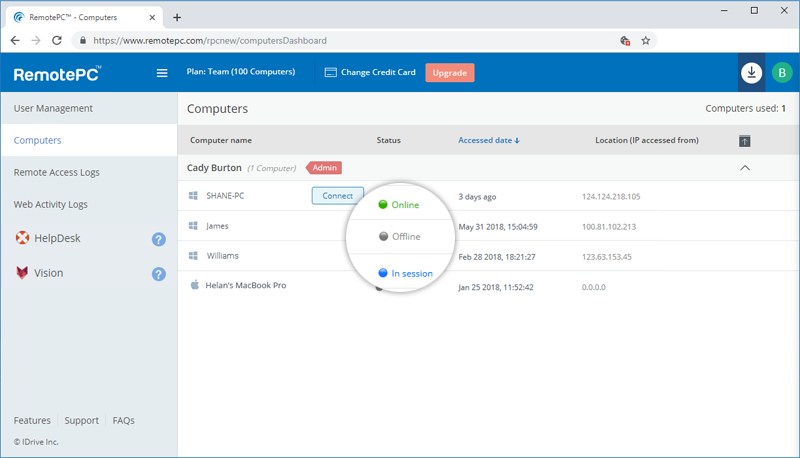Open help icon beside HelpDesk
Screen dimensions: 800x458
tap(159, 239)
